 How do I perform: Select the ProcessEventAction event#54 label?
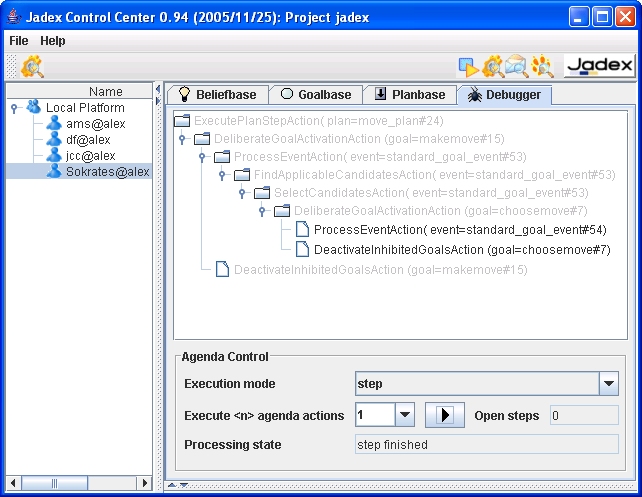point(460,229)
